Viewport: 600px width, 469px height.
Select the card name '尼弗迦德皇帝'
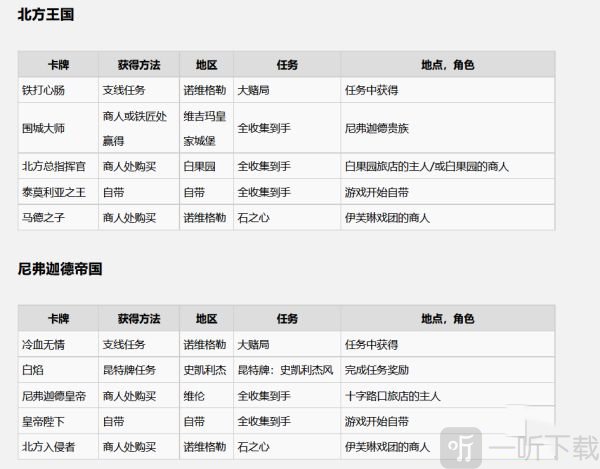54,396
